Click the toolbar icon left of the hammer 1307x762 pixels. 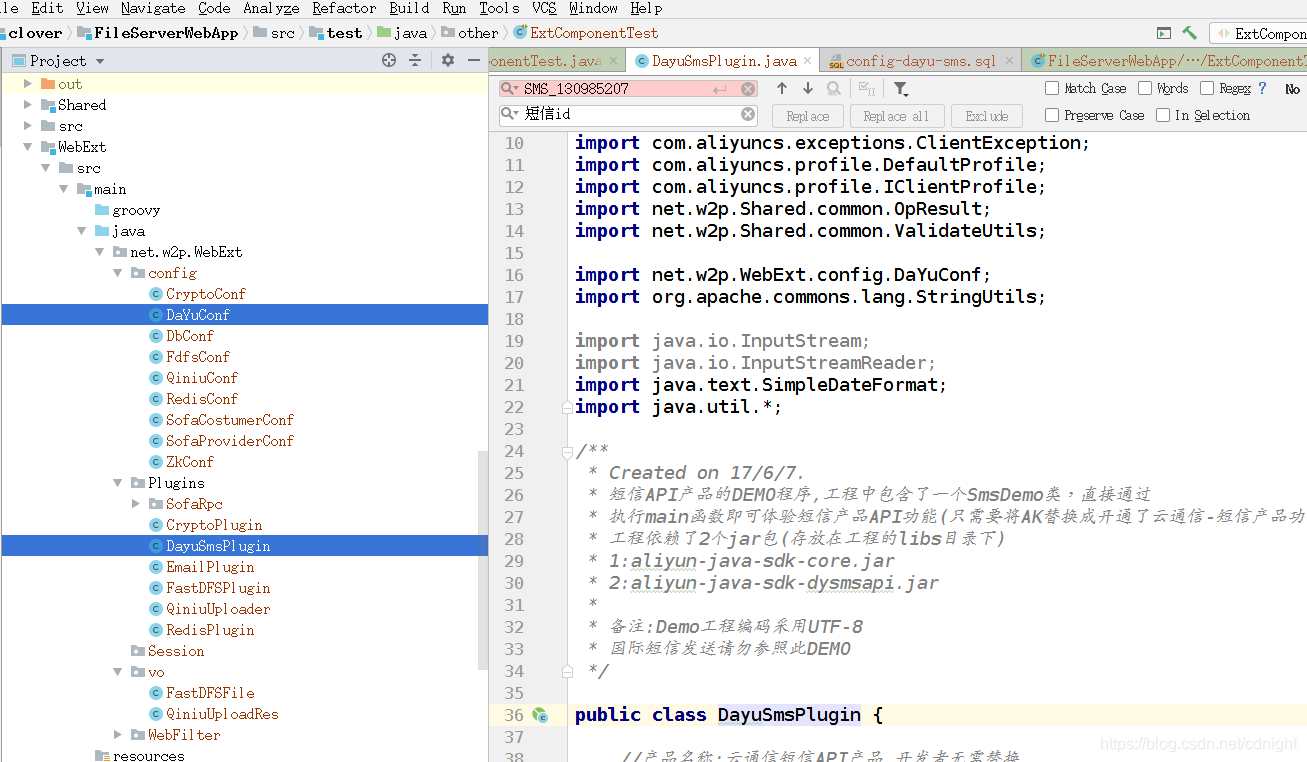pyautogui.click(x=1163, y=33)
